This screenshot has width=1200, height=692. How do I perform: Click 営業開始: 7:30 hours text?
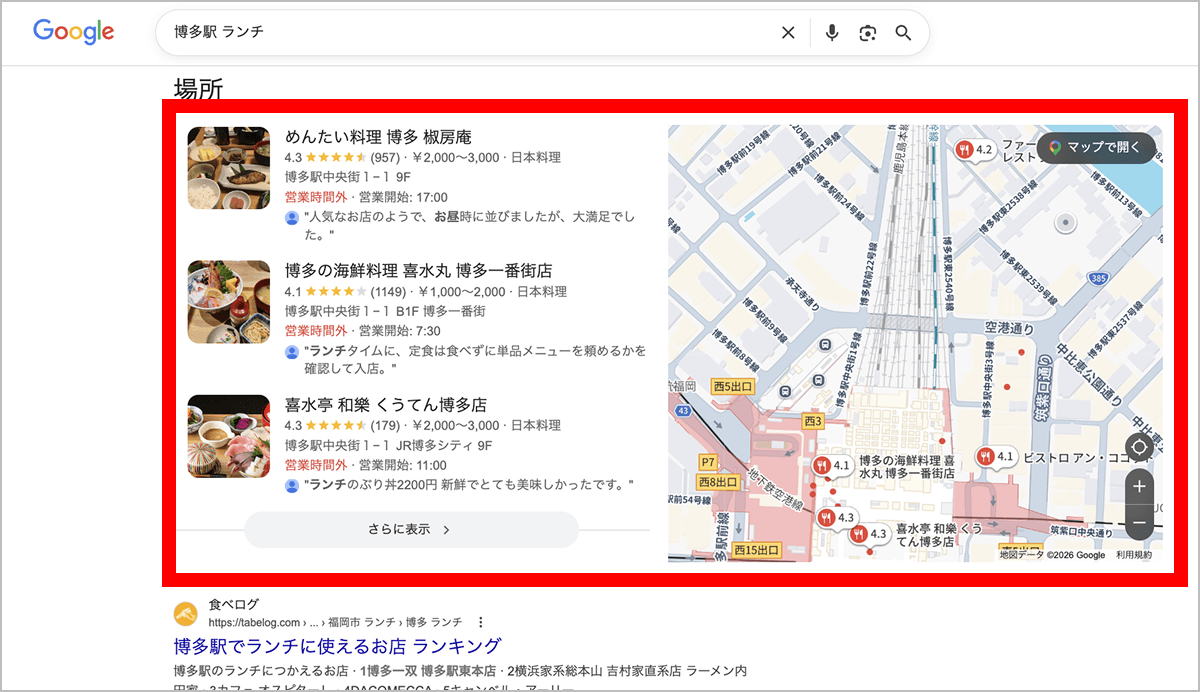(x=400, y=332)
